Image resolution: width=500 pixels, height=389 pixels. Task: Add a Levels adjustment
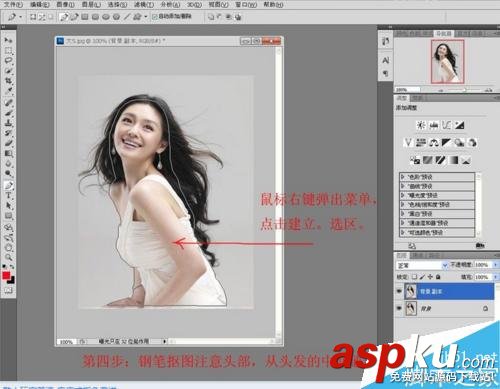434,125
